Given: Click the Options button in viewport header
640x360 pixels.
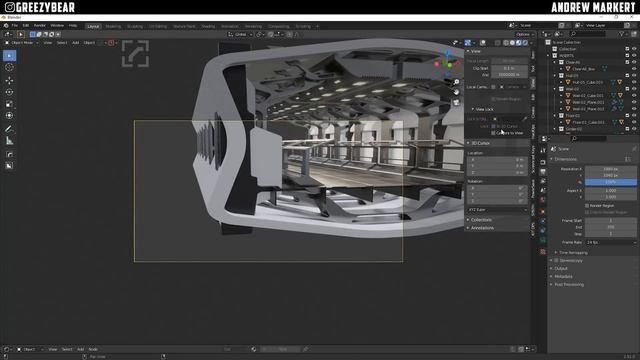Looking at the screenshot, I should [x=524, y=34].
